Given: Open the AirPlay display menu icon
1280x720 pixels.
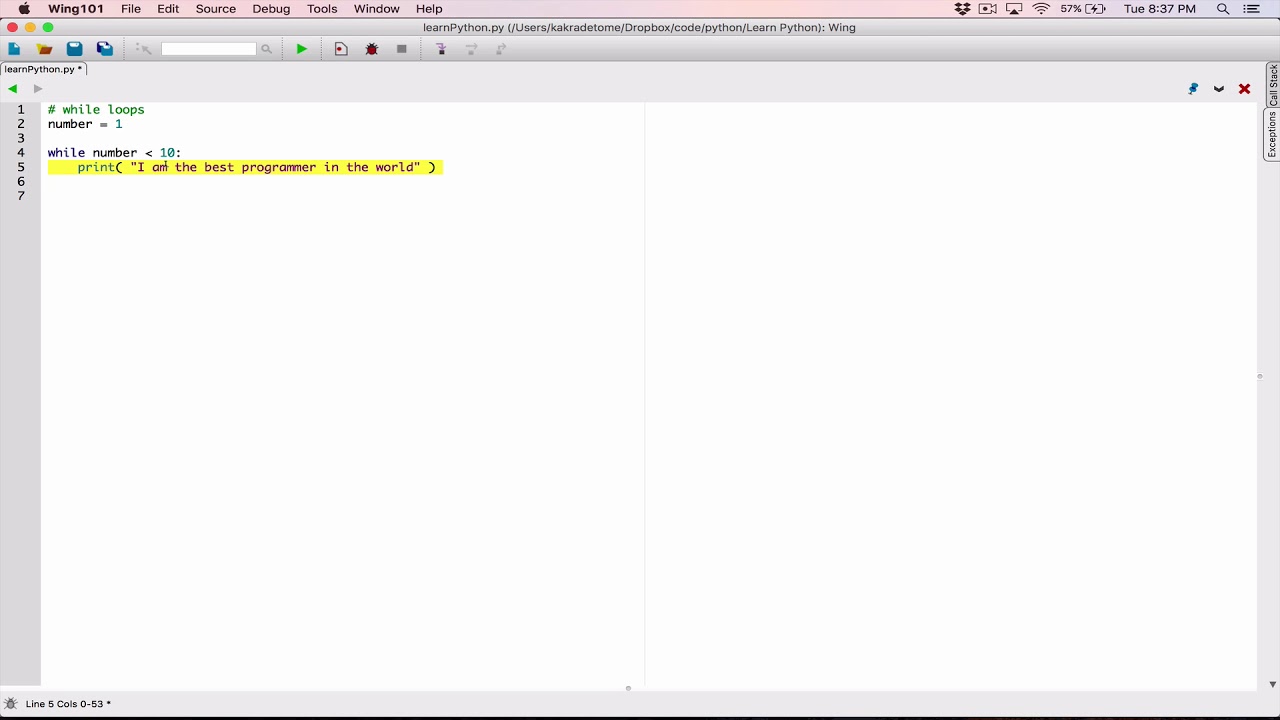Looking at the screenshot, I should (x=1014, y=9).
